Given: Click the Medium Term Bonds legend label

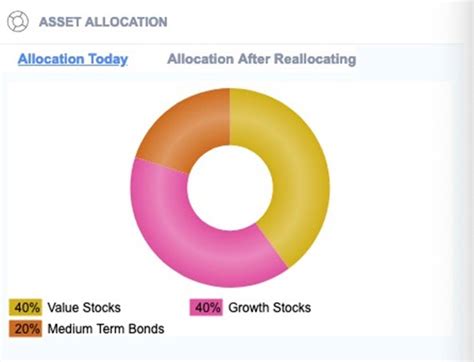Looking at the screenshot, I should tap(106, 329).
